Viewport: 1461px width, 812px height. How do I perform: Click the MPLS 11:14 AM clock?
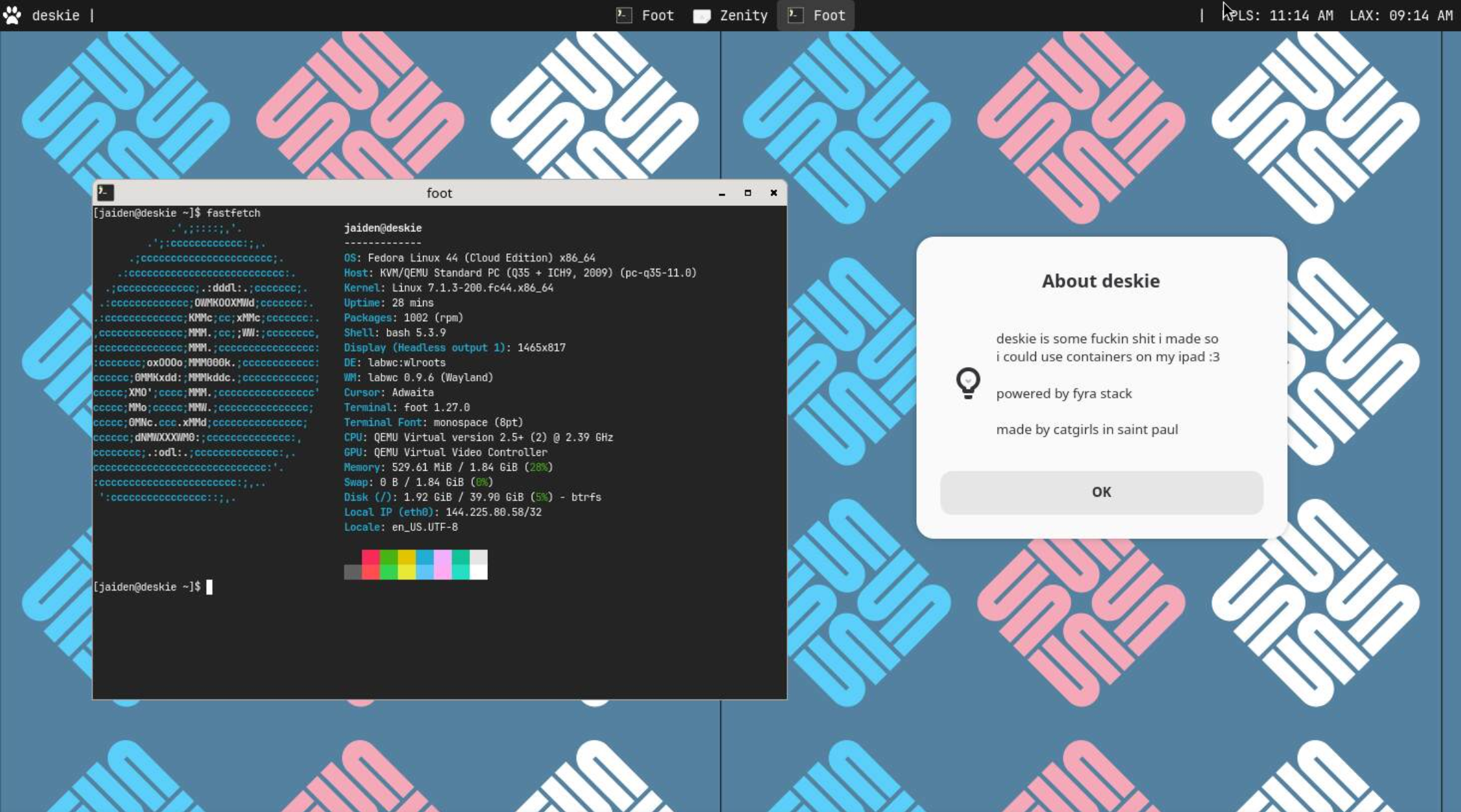1277,16
